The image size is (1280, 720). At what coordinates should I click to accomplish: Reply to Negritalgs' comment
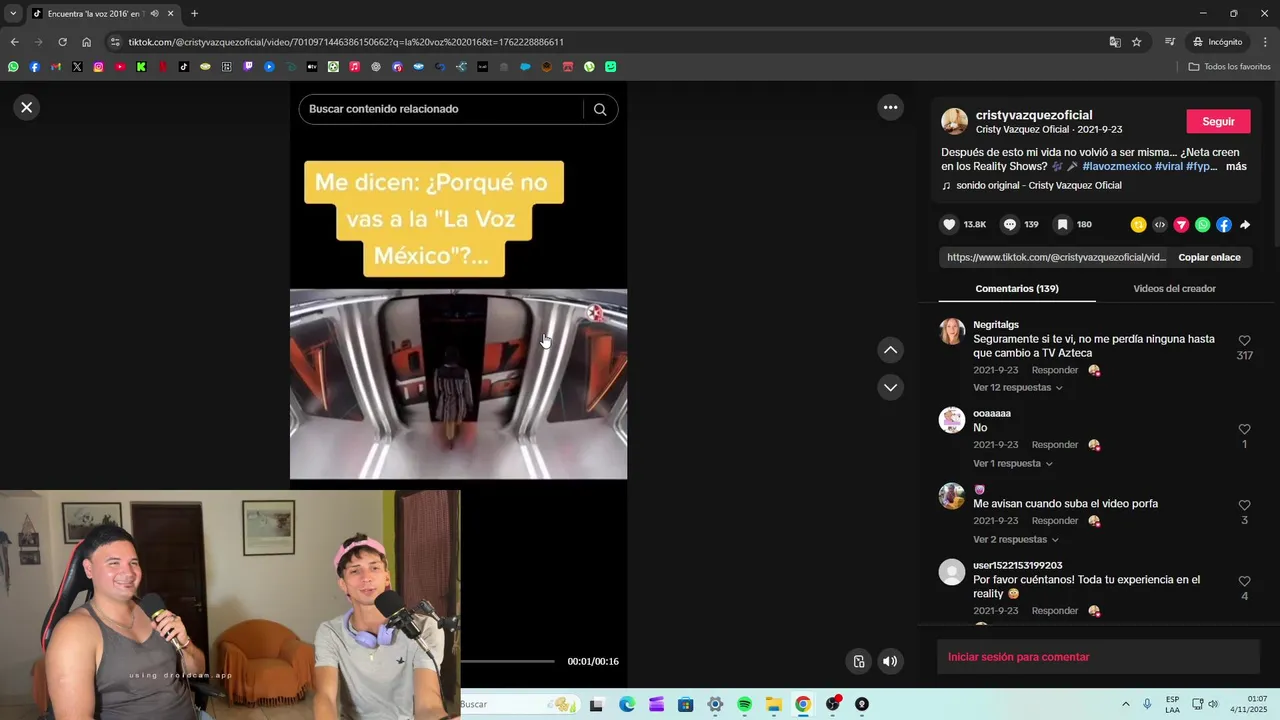coord(1054,370)
